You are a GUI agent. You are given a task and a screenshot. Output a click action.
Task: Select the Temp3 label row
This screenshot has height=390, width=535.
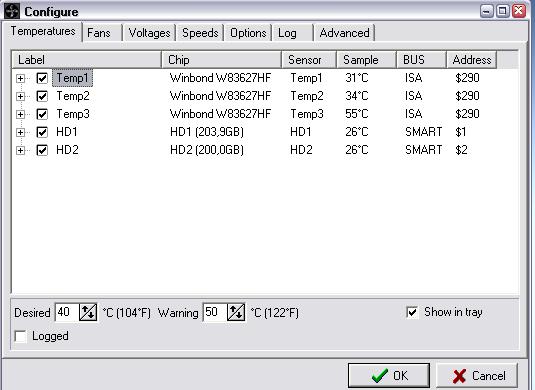point(73,114)
